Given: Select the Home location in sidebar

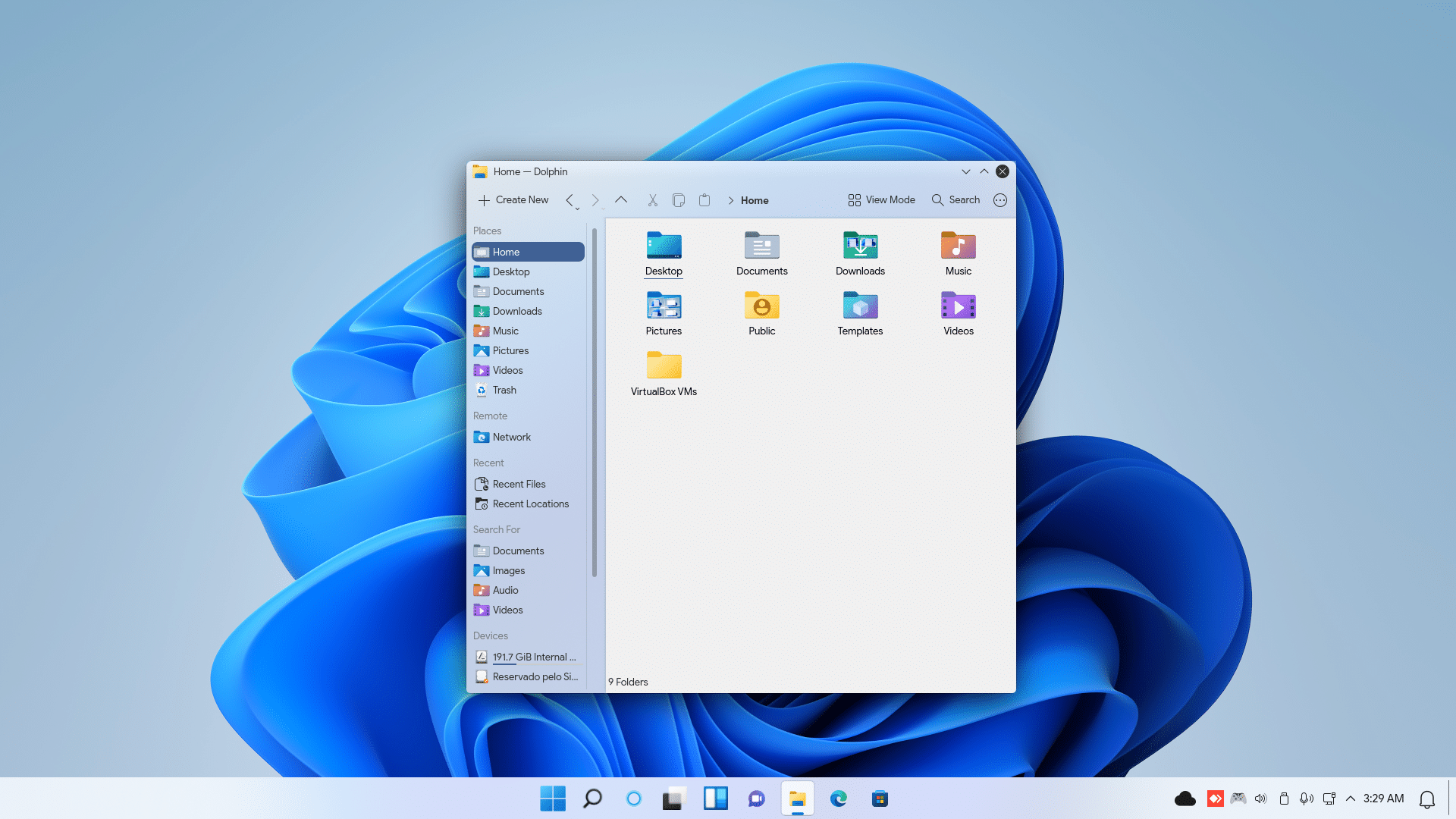Looking at the screenshot, I should pyautogui.click(x=527, y=251).
